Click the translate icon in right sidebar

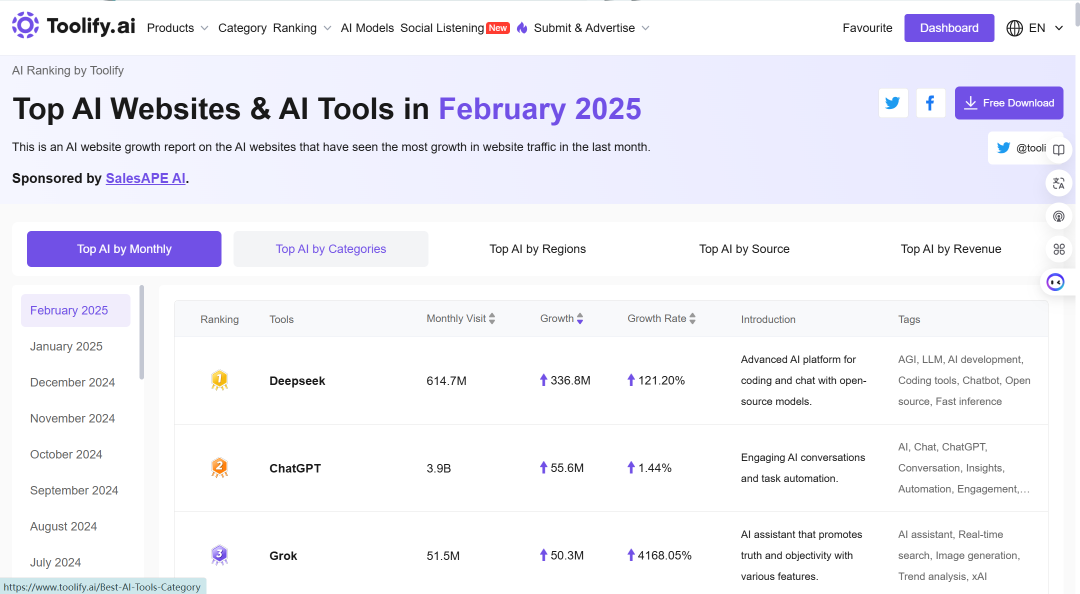[1059, 183]
